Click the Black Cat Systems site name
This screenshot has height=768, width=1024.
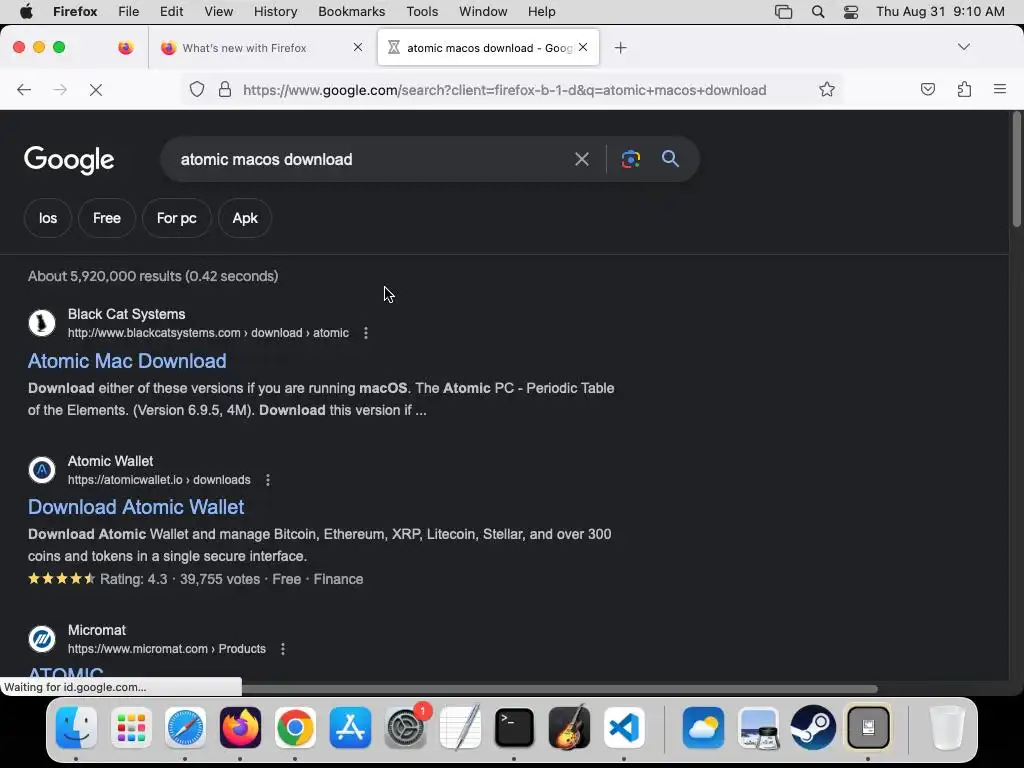click(x=127, y=314)
